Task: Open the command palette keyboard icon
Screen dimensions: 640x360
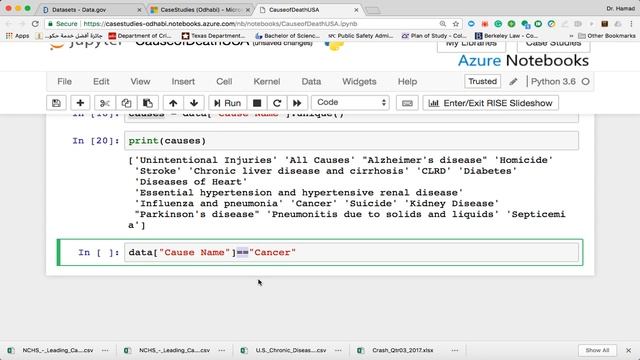Action: pyautogui.click(x=407, y=103)
